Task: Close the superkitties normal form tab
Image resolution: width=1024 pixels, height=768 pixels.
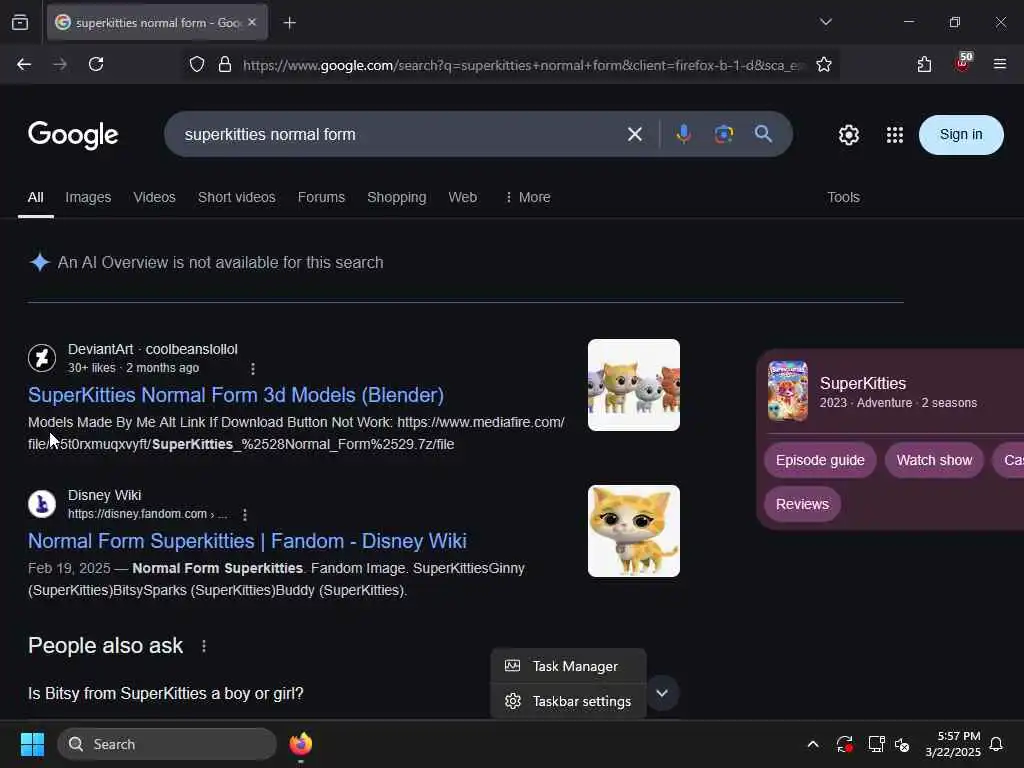Action: pos(252,22)
